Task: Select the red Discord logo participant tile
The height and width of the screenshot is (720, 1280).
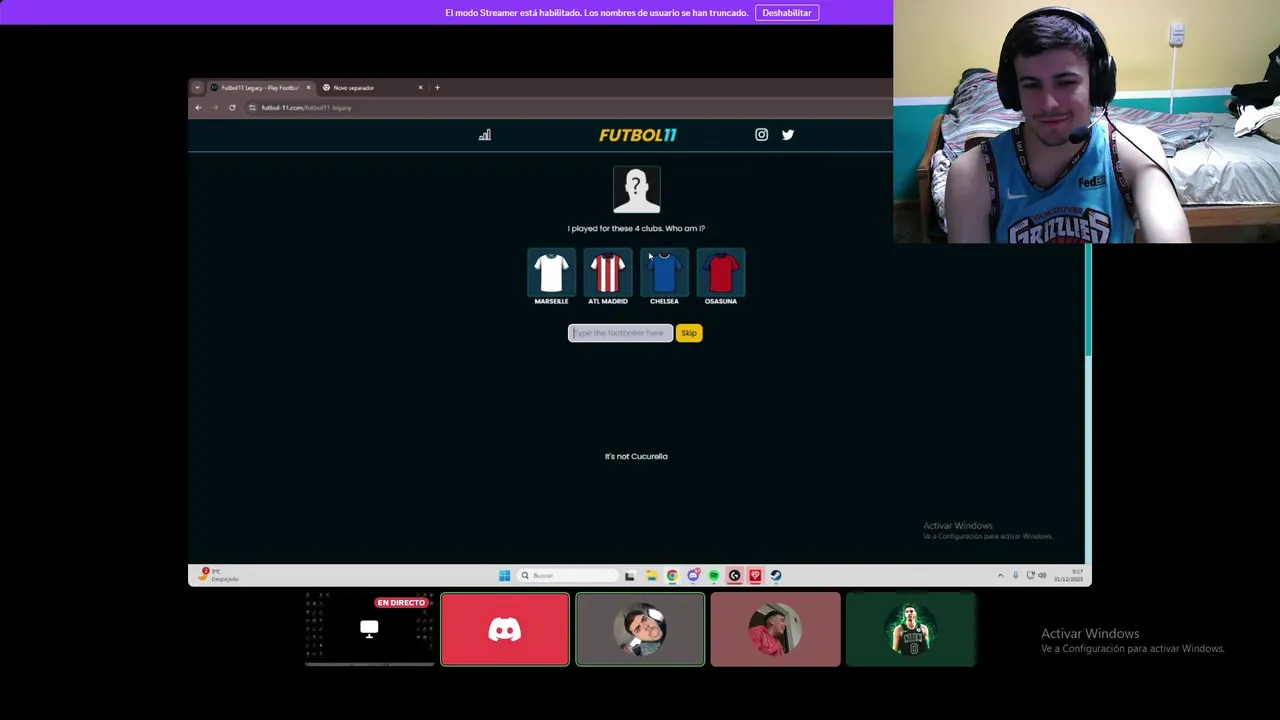Action: (x=505, y=629)
